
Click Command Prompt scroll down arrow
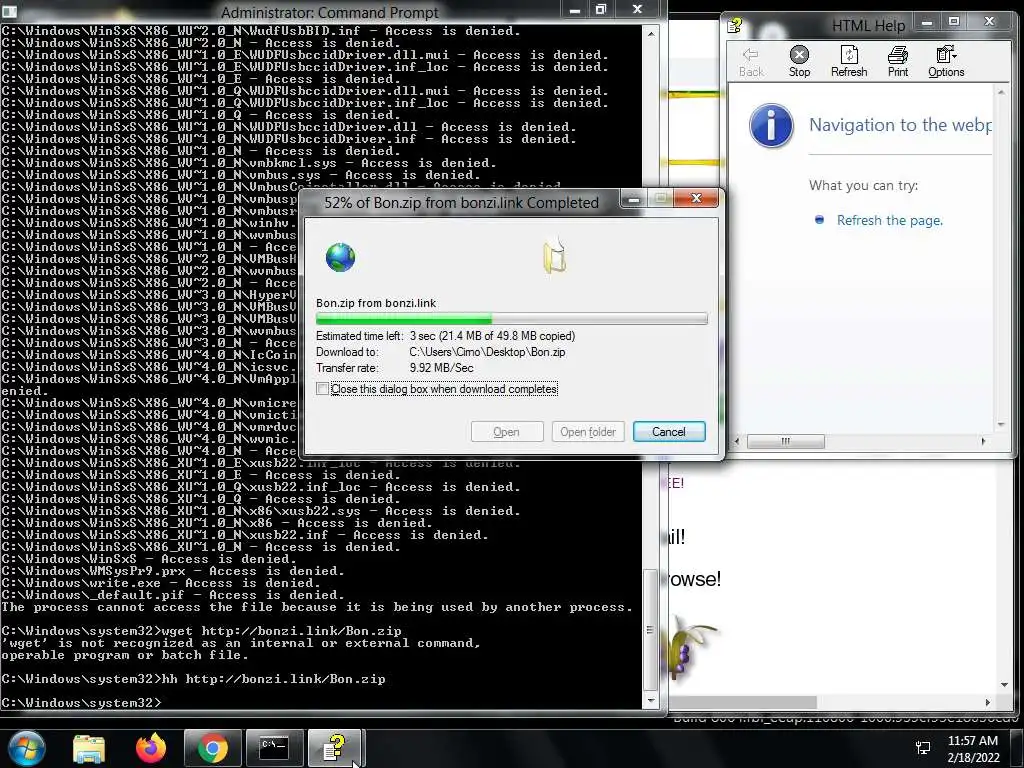coord(650,701)
